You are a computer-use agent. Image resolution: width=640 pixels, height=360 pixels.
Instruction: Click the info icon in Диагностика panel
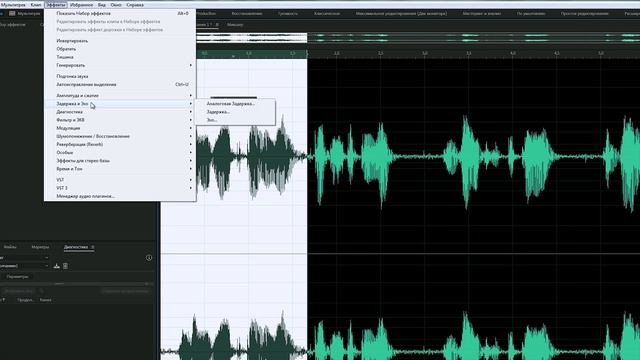tap(149, 258)
